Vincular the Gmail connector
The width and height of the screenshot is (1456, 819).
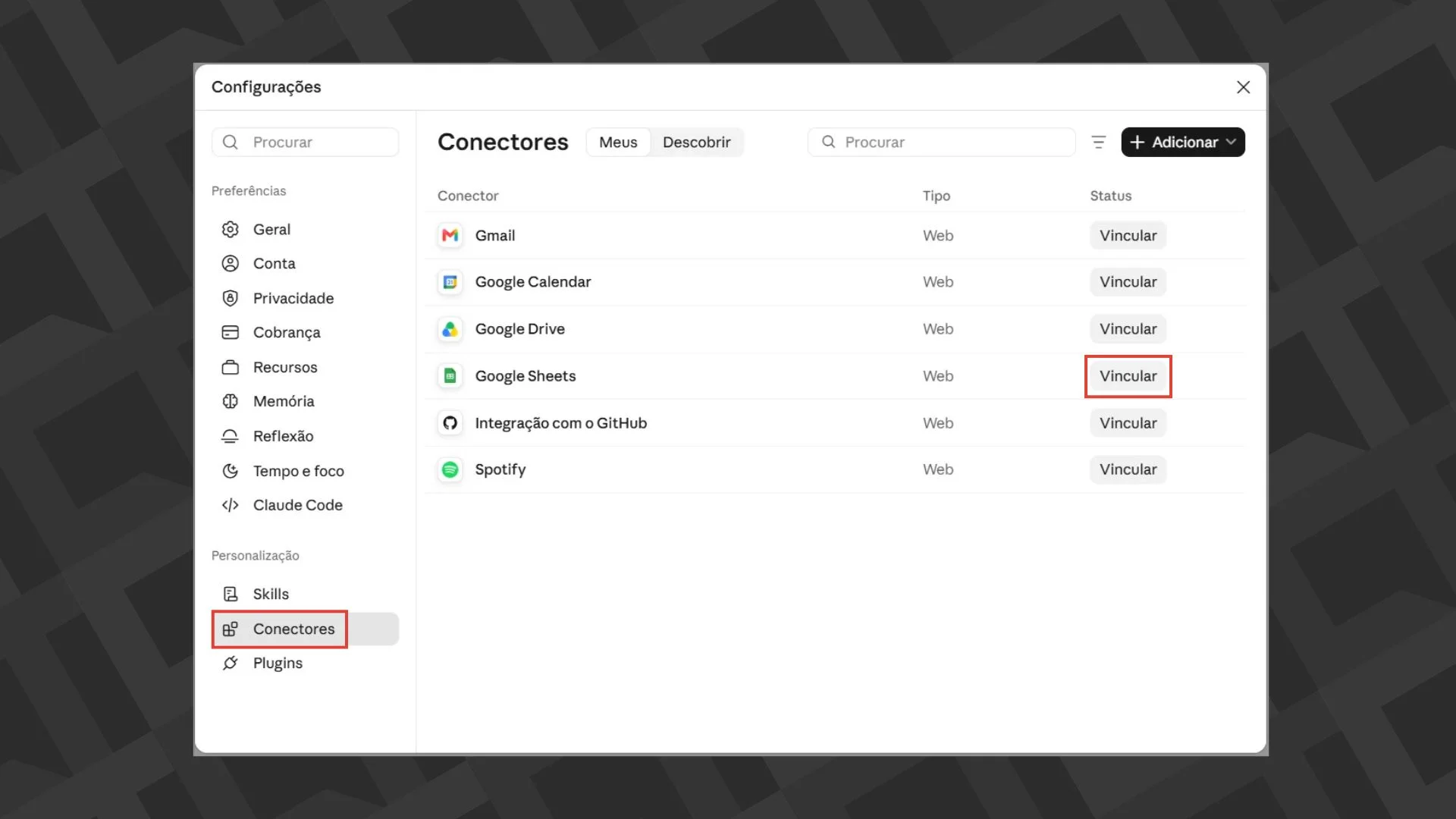(x=1128, y=235)
